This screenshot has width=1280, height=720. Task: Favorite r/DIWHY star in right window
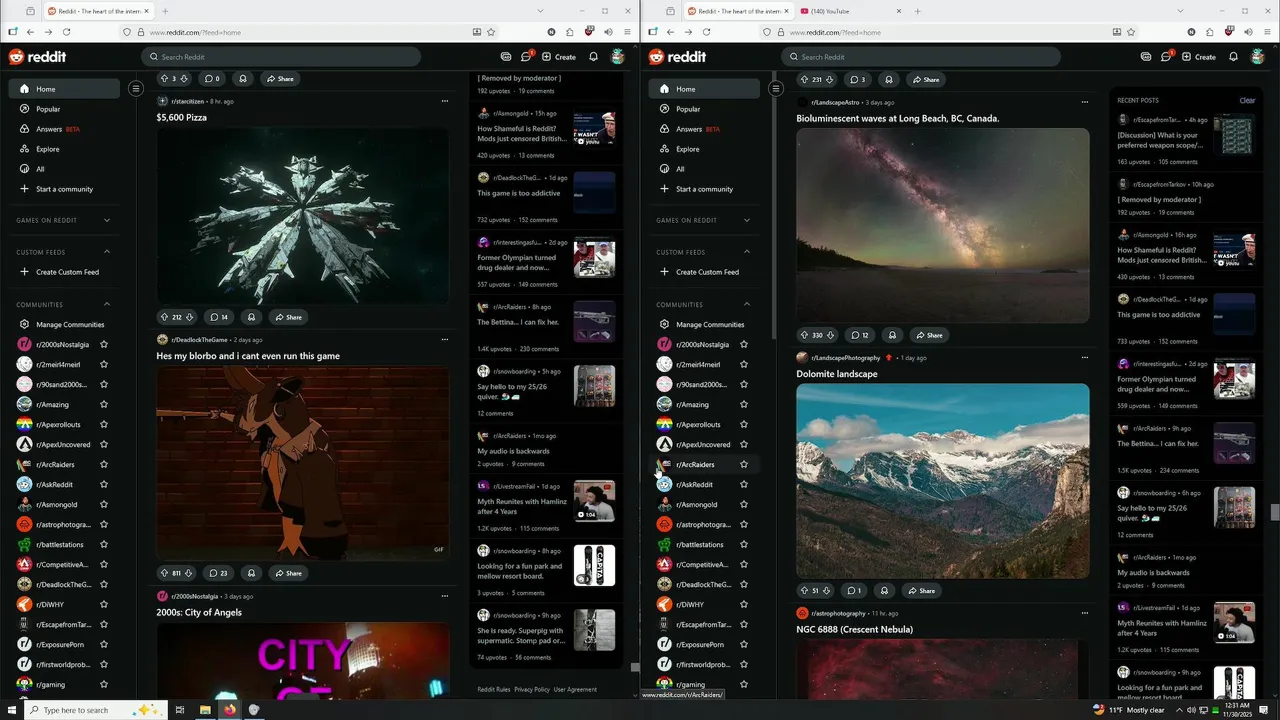pyautogui.click(x=744, y=604)
